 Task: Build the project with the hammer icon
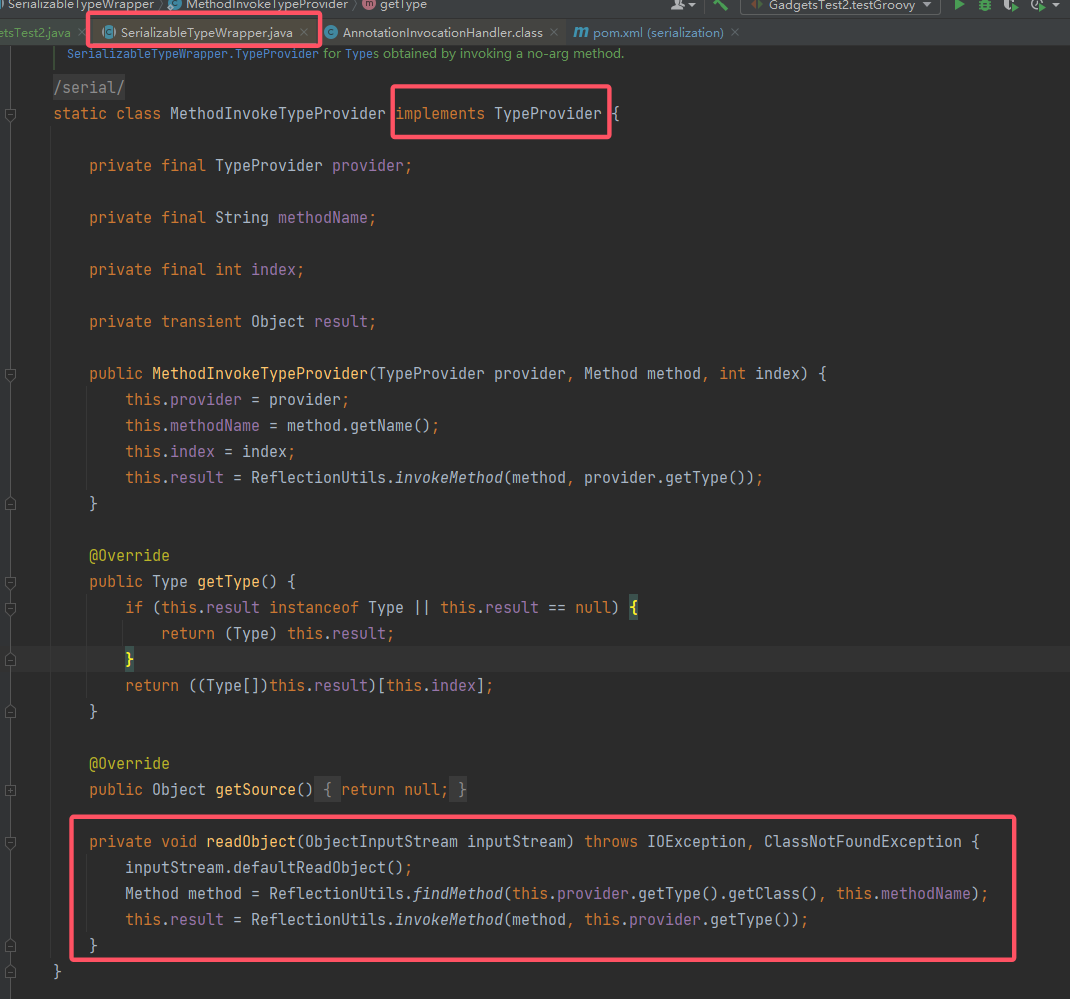coord(721,5)
